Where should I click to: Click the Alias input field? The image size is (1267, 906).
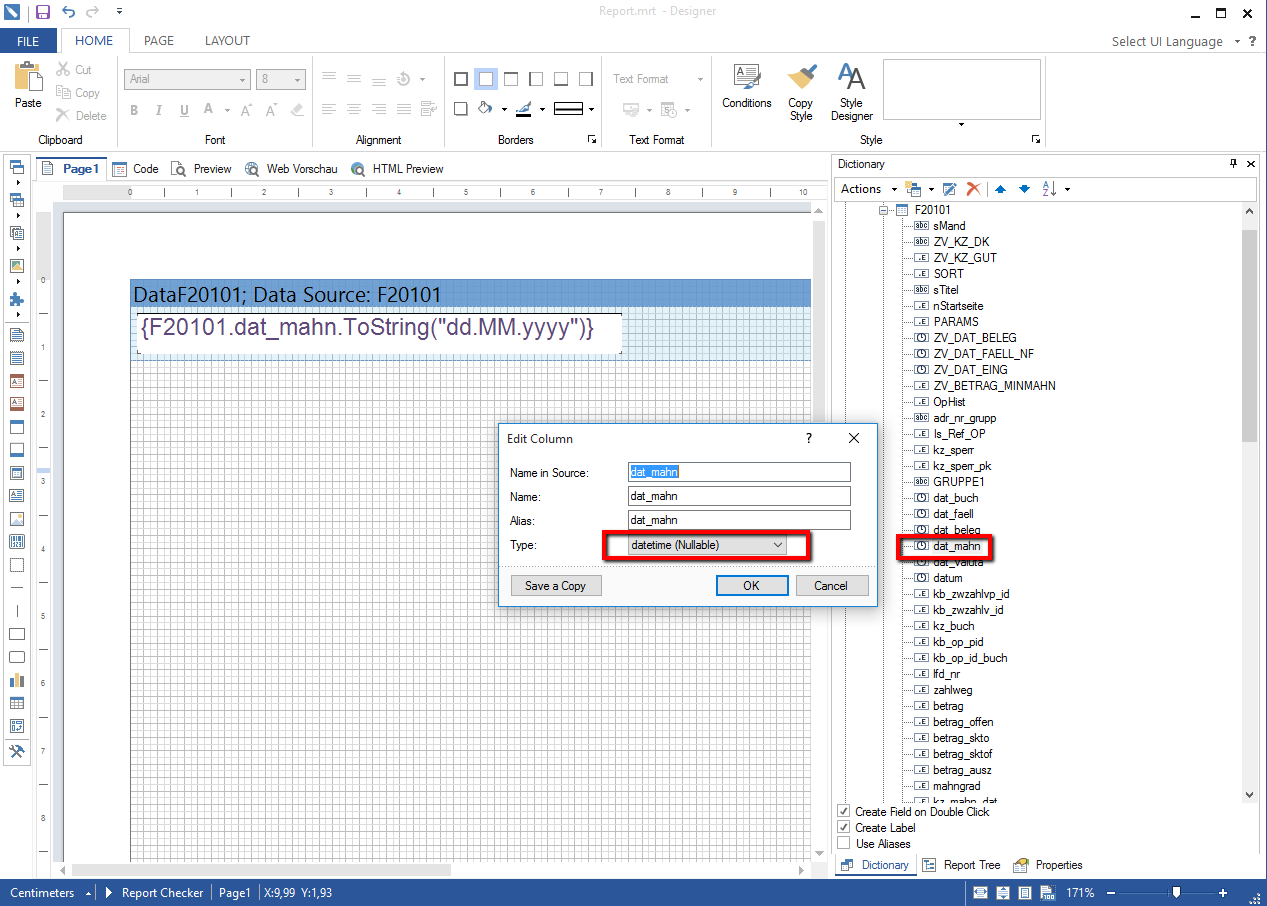(739, 520)
